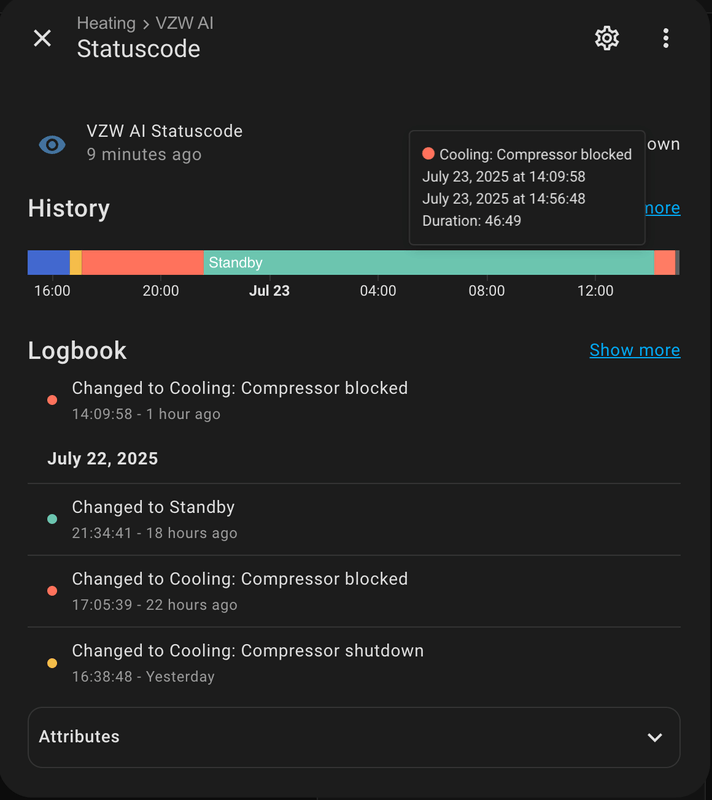Open the Compressor shutdown log entry
The height and width of the screenshot is (800, 712).
[248, 663]
